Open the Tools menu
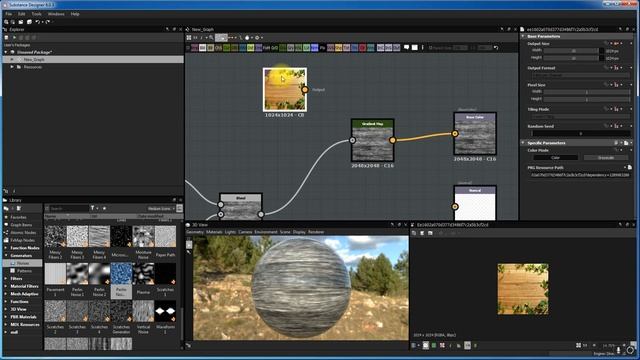Screen dimensions: 640x360 (36, 14)
